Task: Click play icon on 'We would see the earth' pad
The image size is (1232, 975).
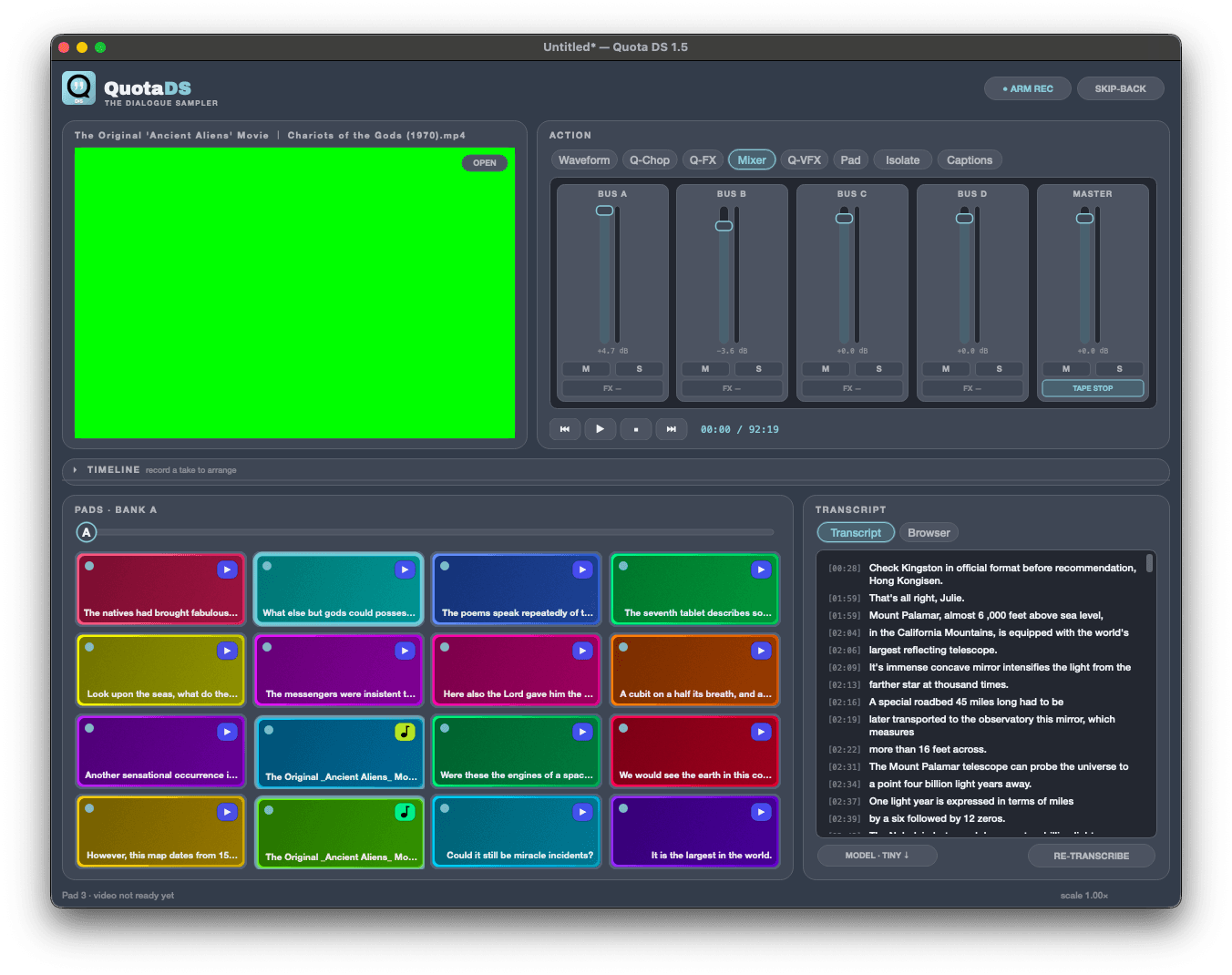Action: coord(761,732)
